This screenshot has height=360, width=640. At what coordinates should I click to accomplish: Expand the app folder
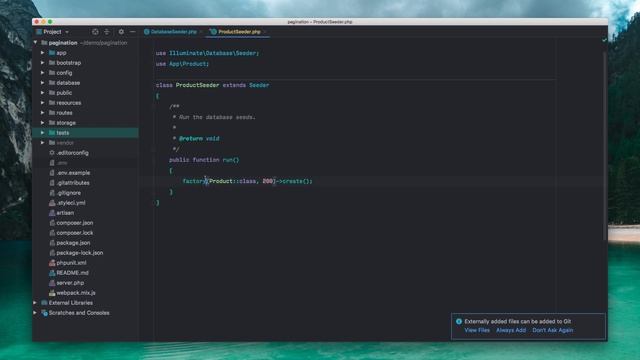(42, 53)
